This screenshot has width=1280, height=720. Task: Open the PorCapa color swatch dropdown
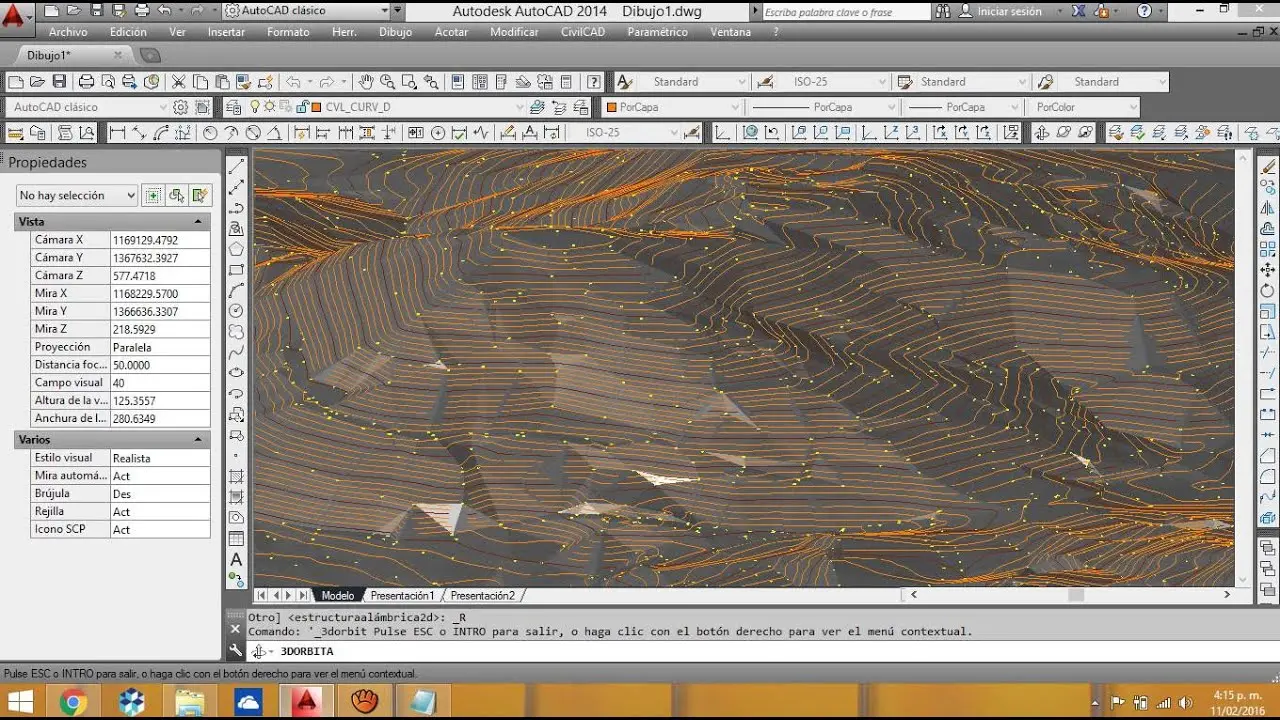click(x=671, y=107)
